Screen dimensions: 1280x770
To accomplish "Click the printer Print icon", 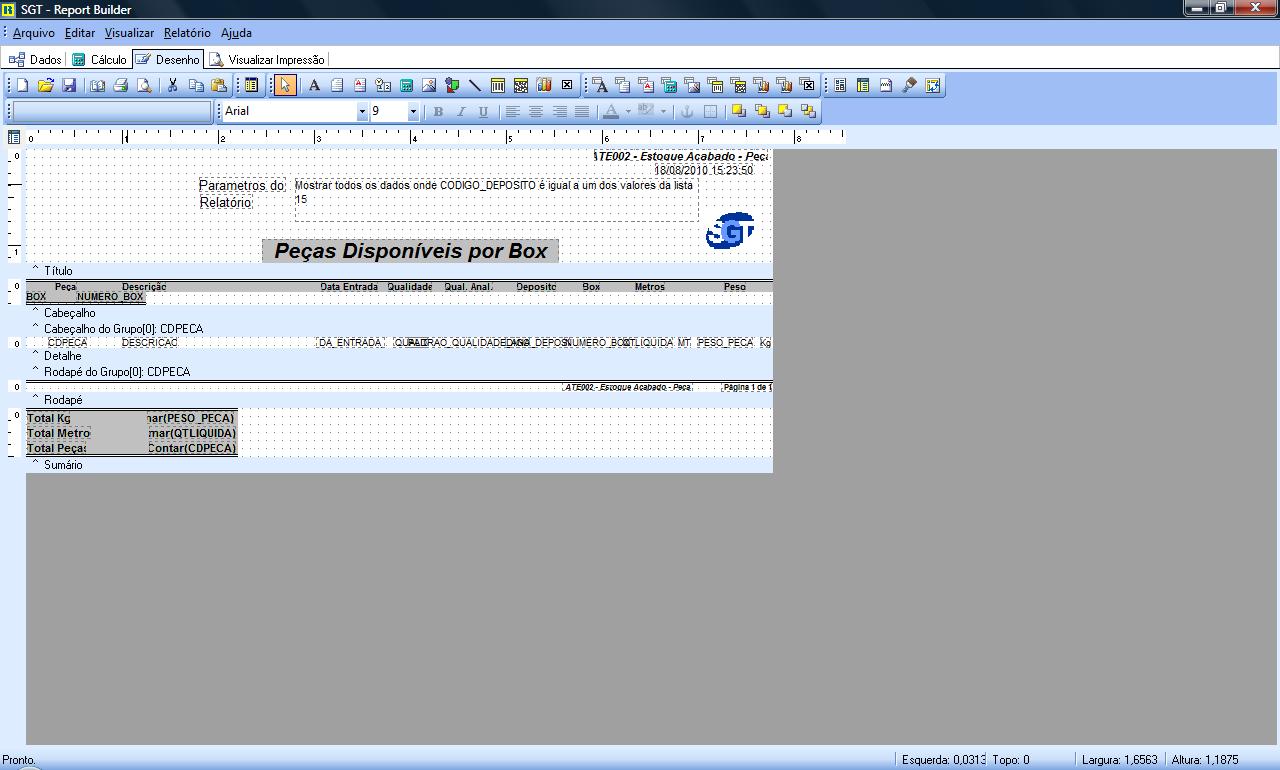I will (x=120, y=85).
